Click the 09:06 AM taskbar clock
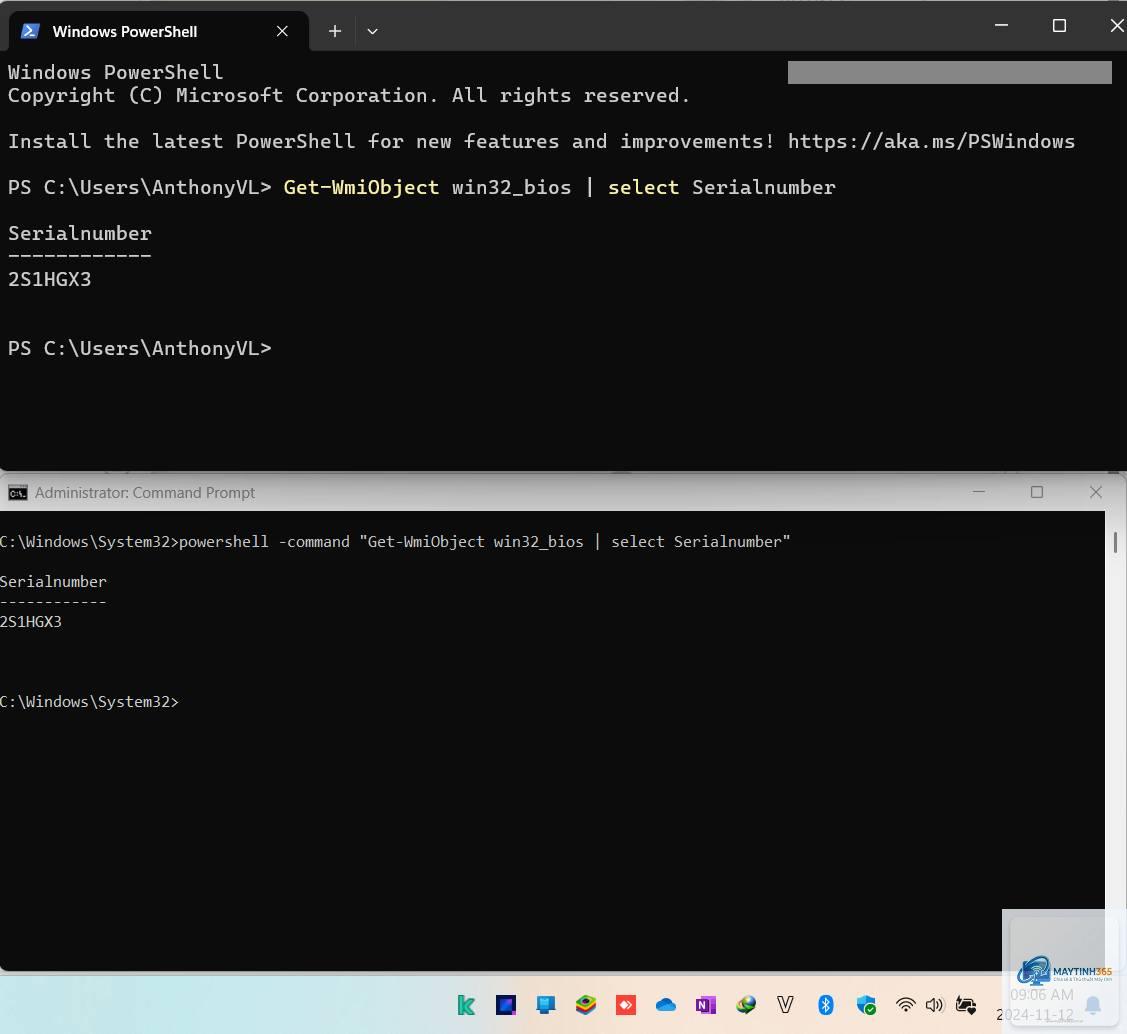 (1041, 994)
